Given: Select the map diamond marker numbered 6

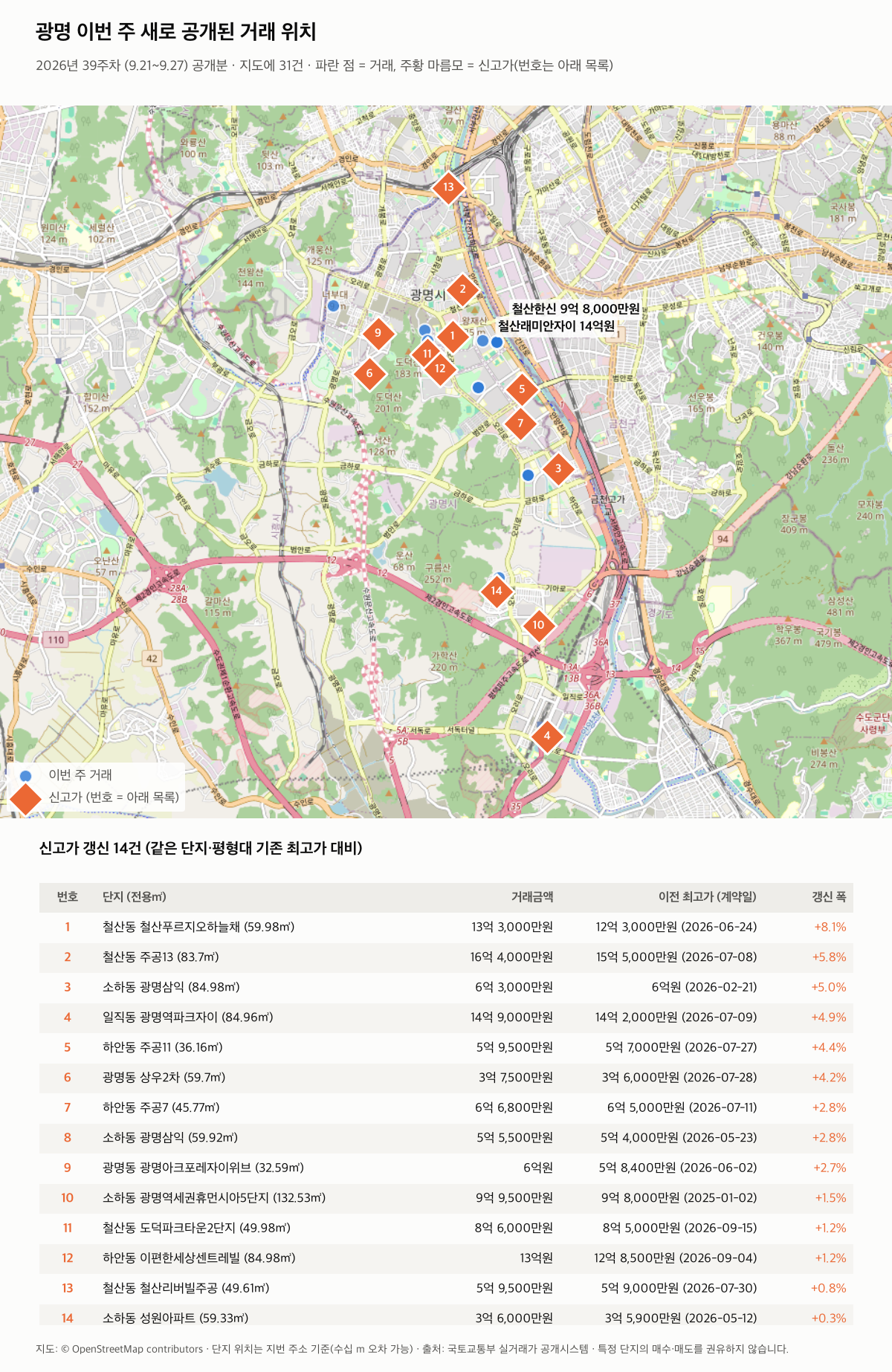Looking at the screenshot, I should pyautogui.click(x=369, y=373).
